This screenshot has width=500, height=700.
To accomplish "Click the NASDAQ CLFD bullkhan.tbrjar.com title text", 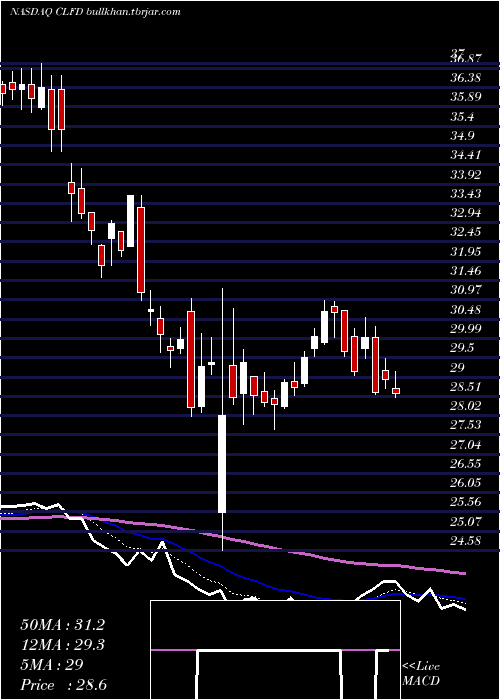I will [95, 12].
